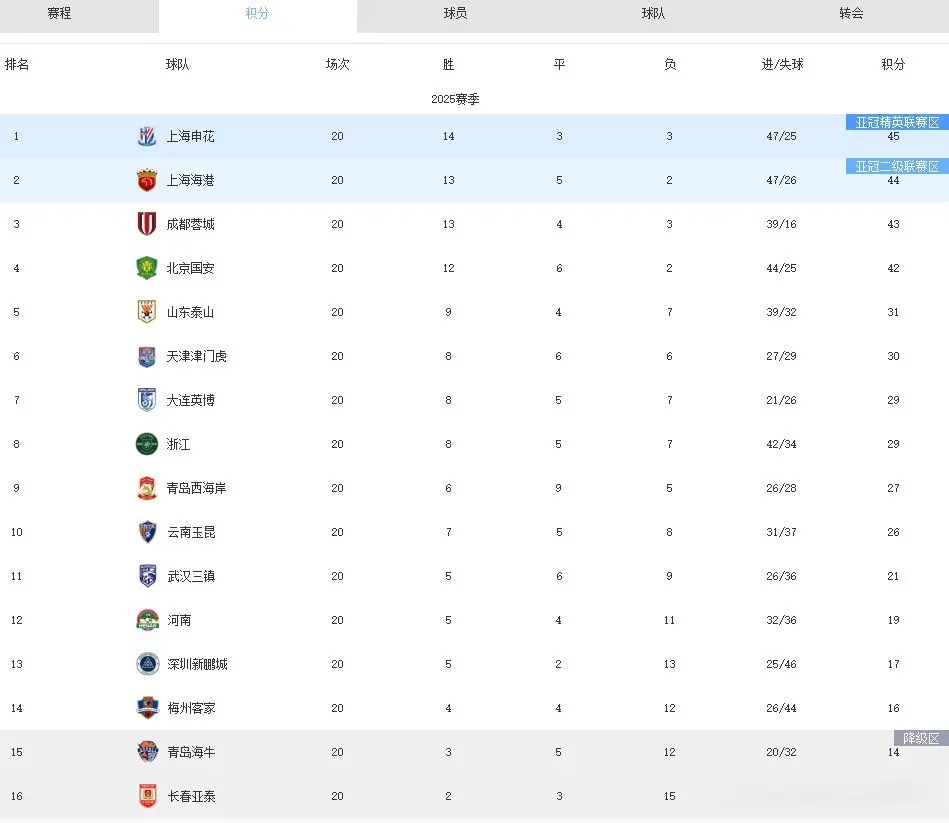Click the 浙江 club crest icon
Viewport: 949px width, 823px height.
[147, 445]
